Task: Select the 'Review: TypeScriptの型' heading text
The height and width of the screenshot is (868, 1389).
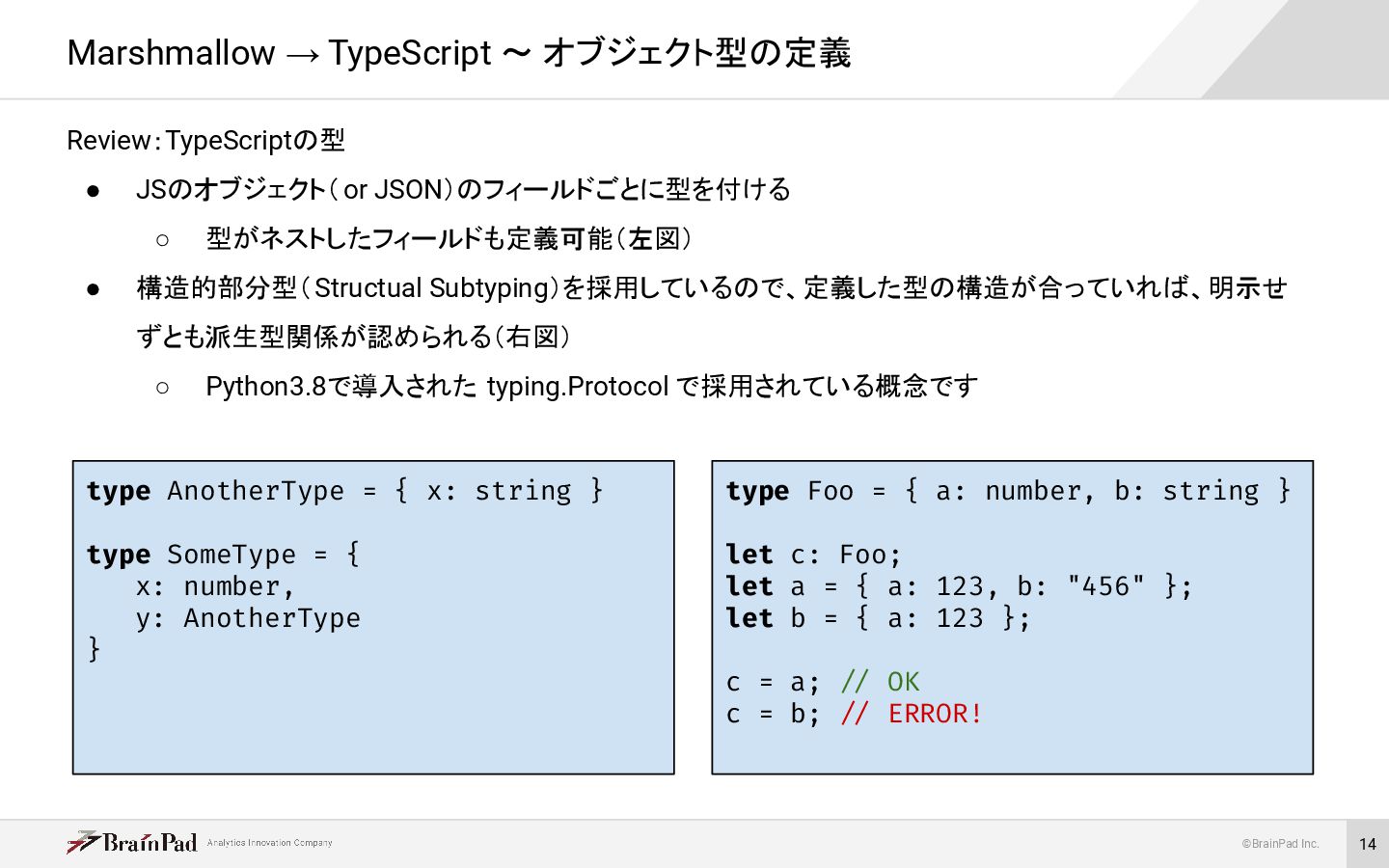Action: click(205, 141)
